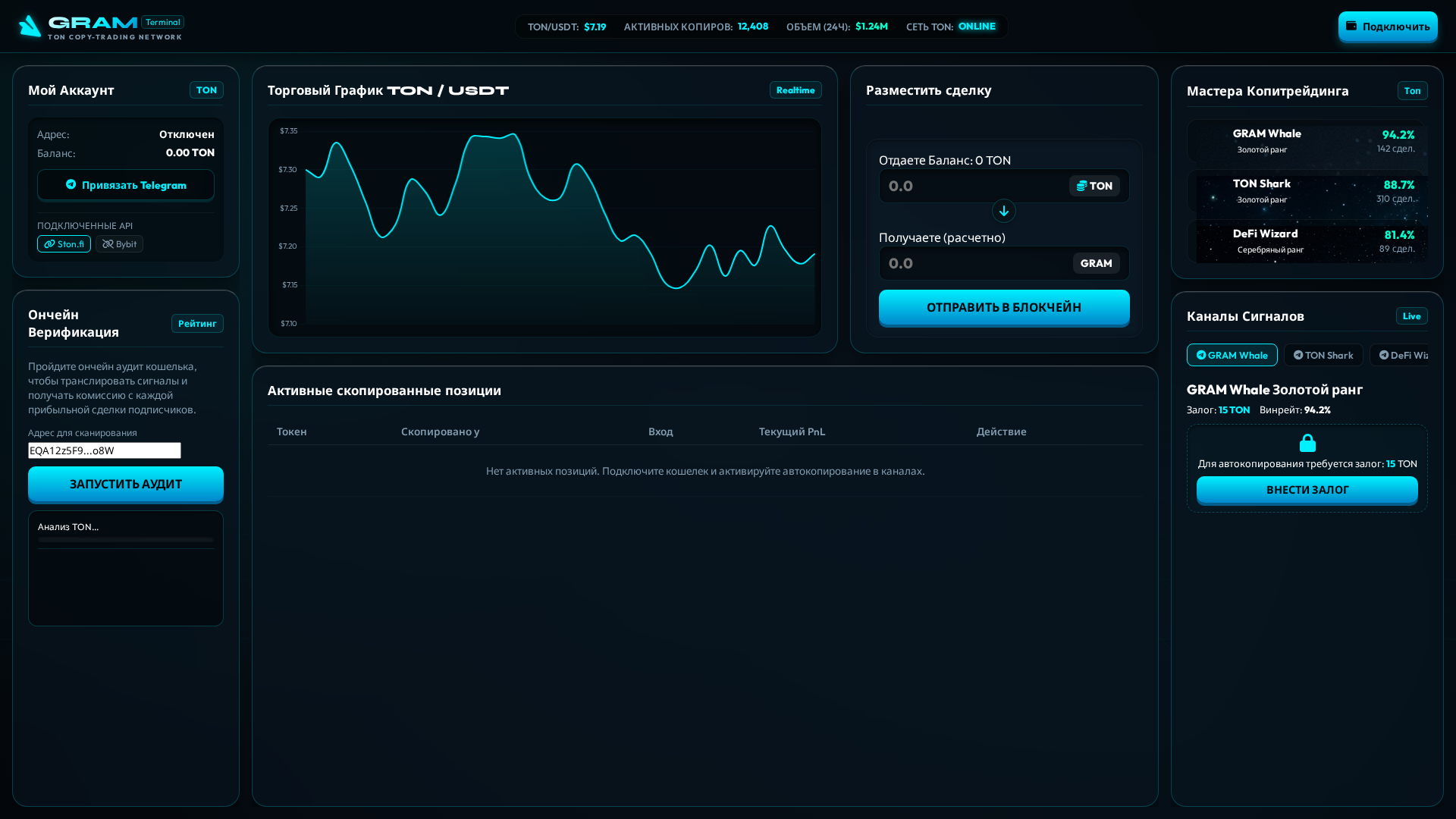Click the Вход column header
The width and height of the screenshot is (1456, 819).
point(661,431)
